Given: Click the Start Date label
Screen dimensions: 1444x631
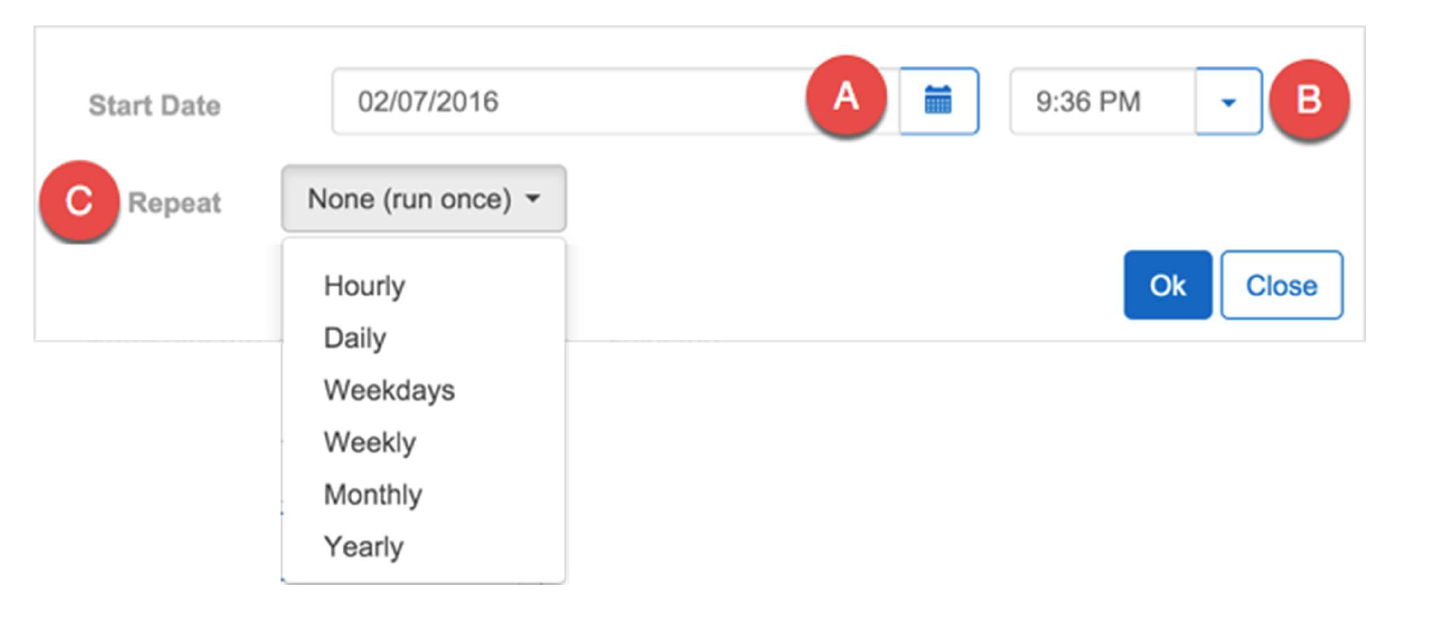Looking at the screenshot, I should [x=154, y=105].
